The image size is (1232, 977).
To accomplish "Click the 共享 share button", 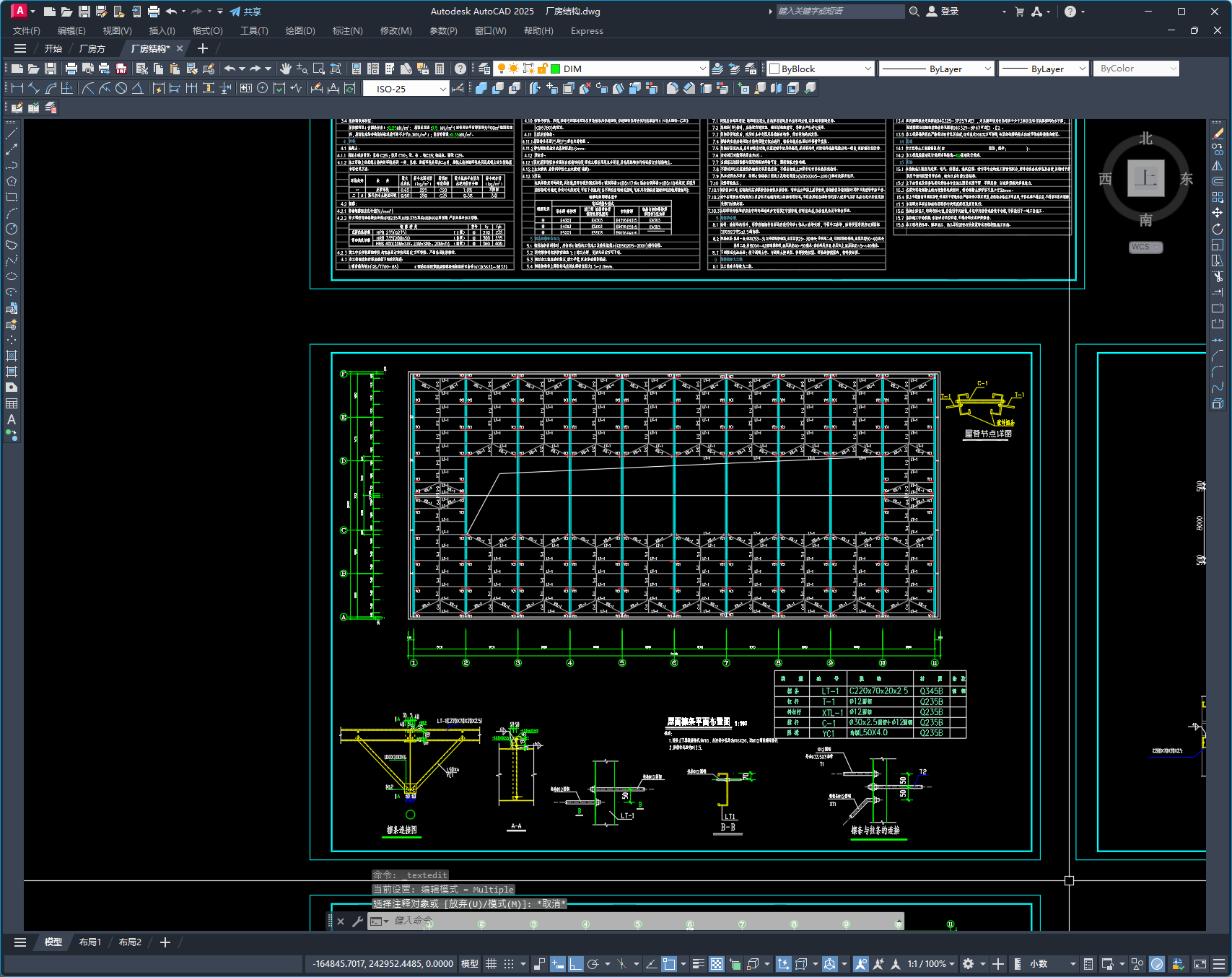I will [245, 12].
